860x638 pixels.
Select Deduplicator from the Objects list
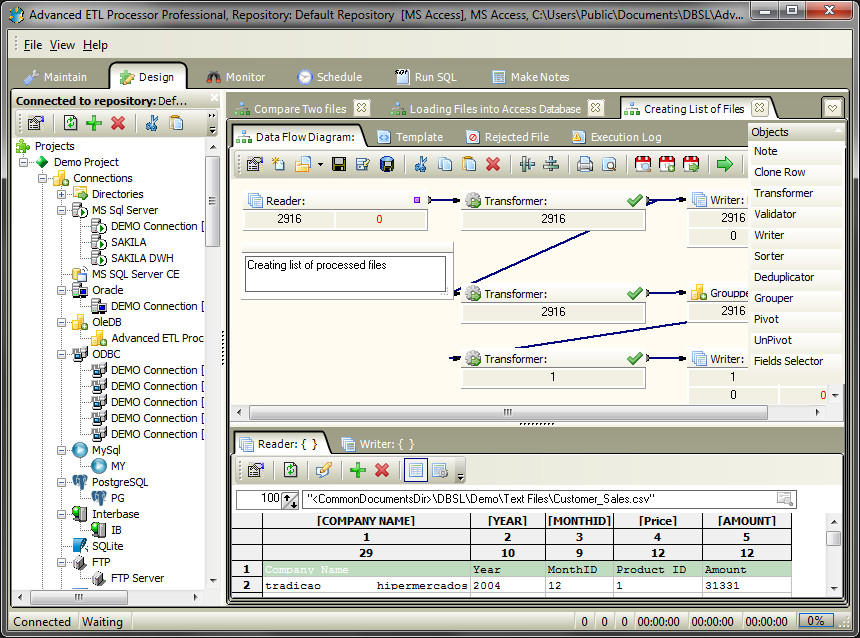pyautogui.click(x=784, y=277)
